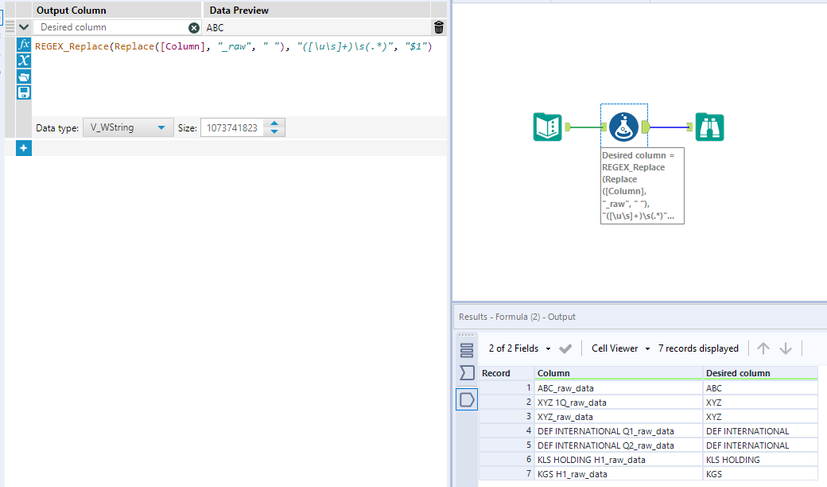Open the functions (fx) list
The image size is (827, 487).
click(24, 44)
